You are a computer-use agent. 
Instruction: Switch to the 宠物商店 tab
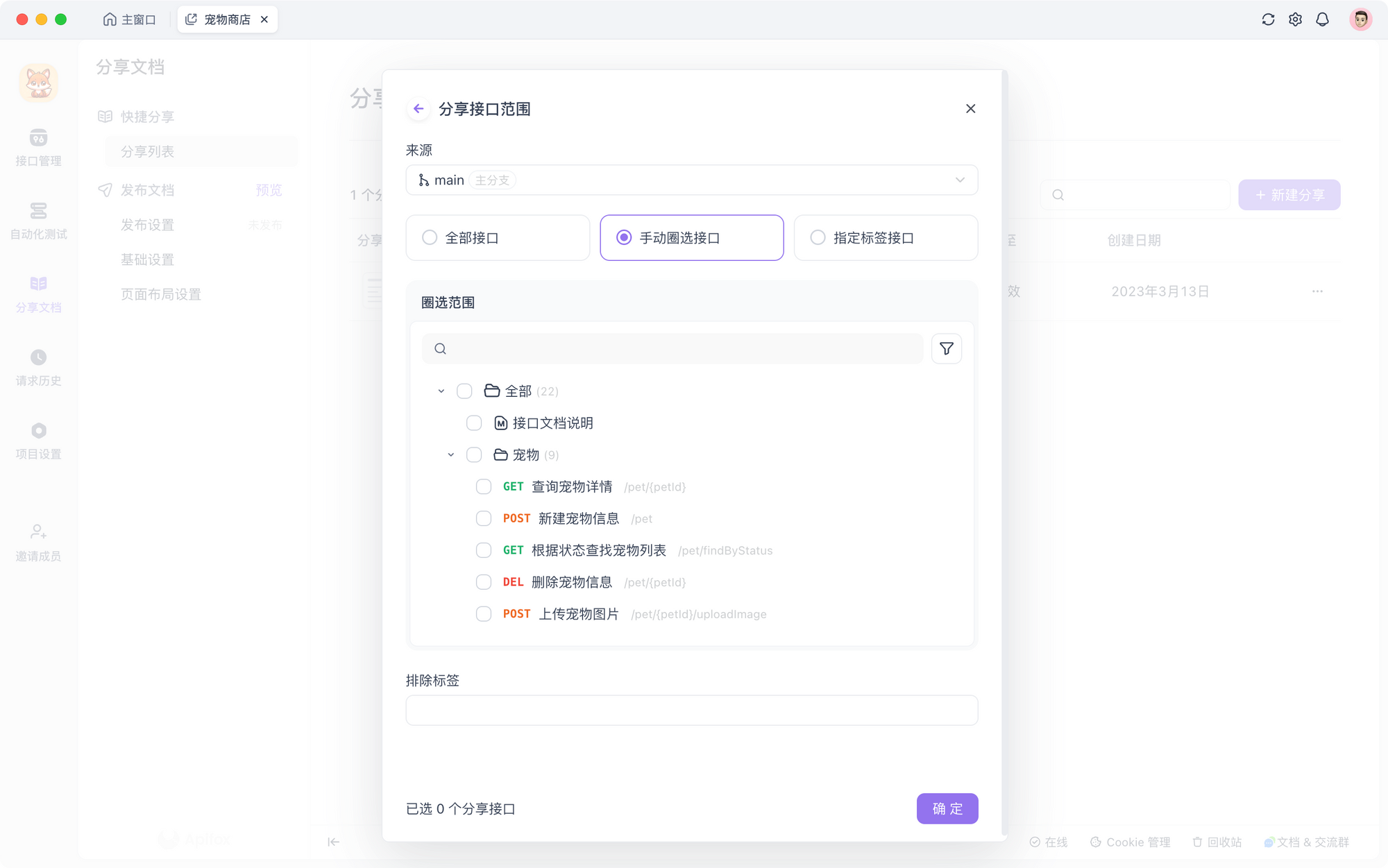click(x=227, y=19)
